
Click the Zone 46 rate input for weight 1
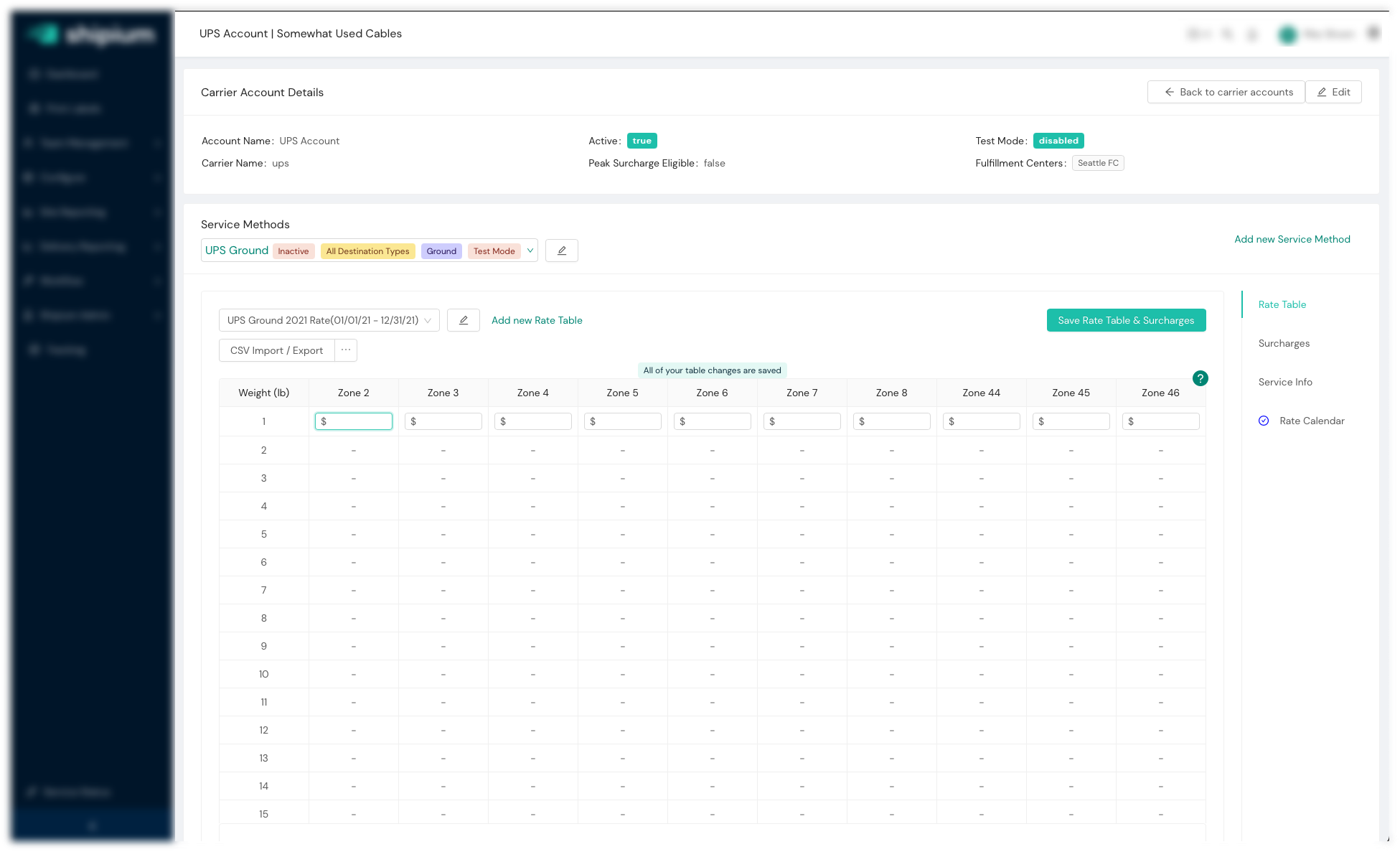(x=1160, y=421)
